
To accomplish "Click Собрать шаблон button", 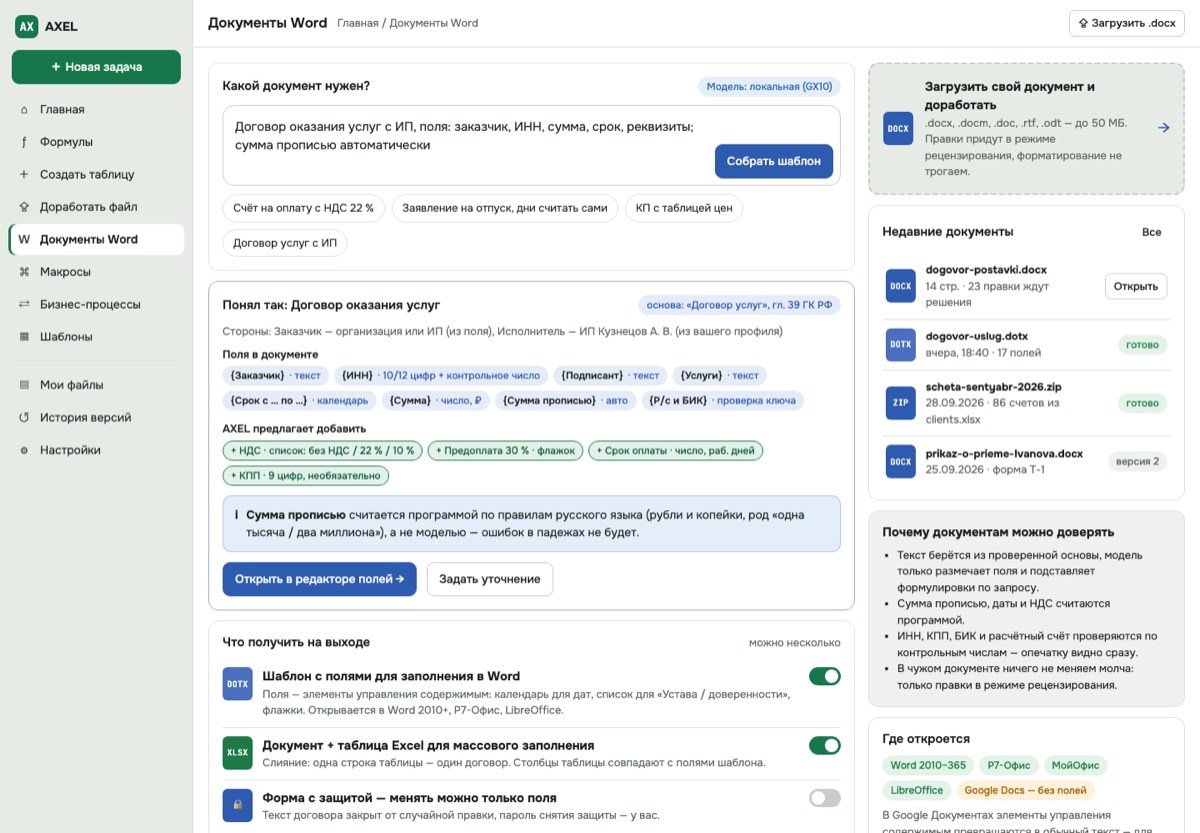I will pos(774,161).
